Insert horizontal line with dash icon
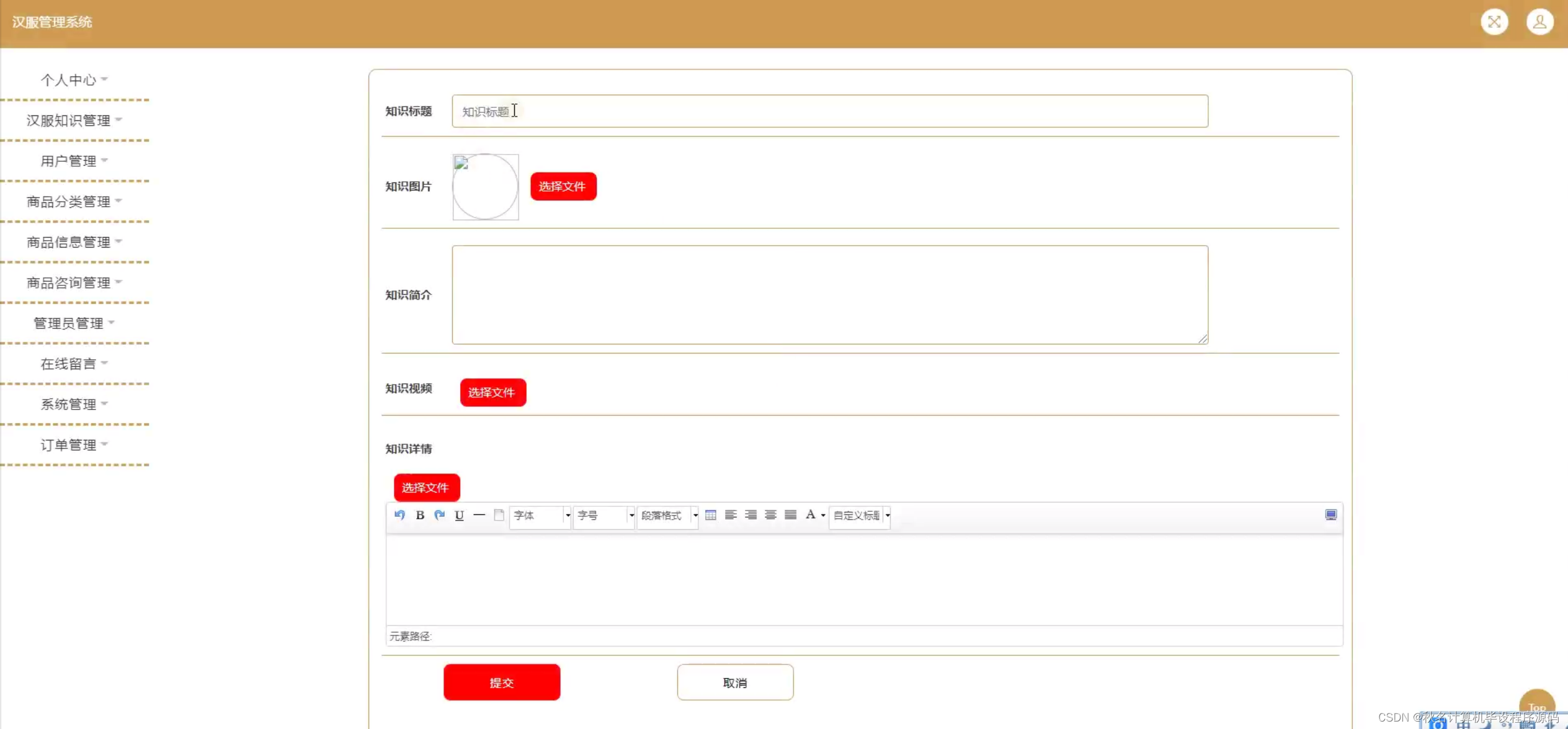Viewport: 1568px width, 729px height. [x=479, y=515]
